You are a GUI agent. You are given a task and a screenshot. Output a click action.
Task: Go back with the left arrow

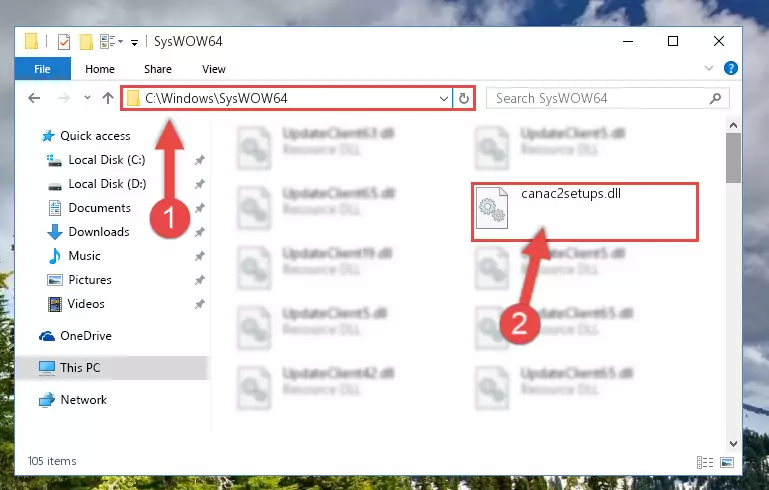pos(34,98)
